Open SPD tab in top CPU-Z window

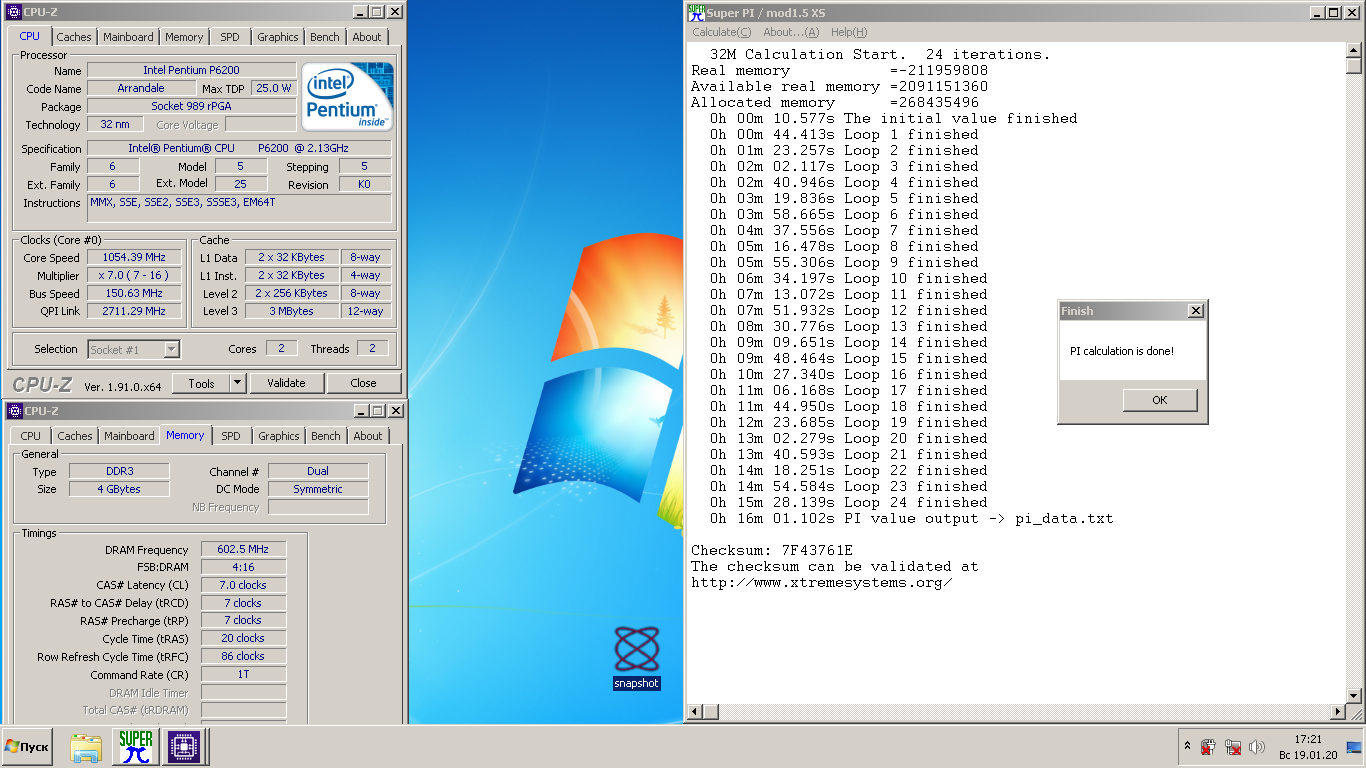pyautogui.click(x=230, y=37)
